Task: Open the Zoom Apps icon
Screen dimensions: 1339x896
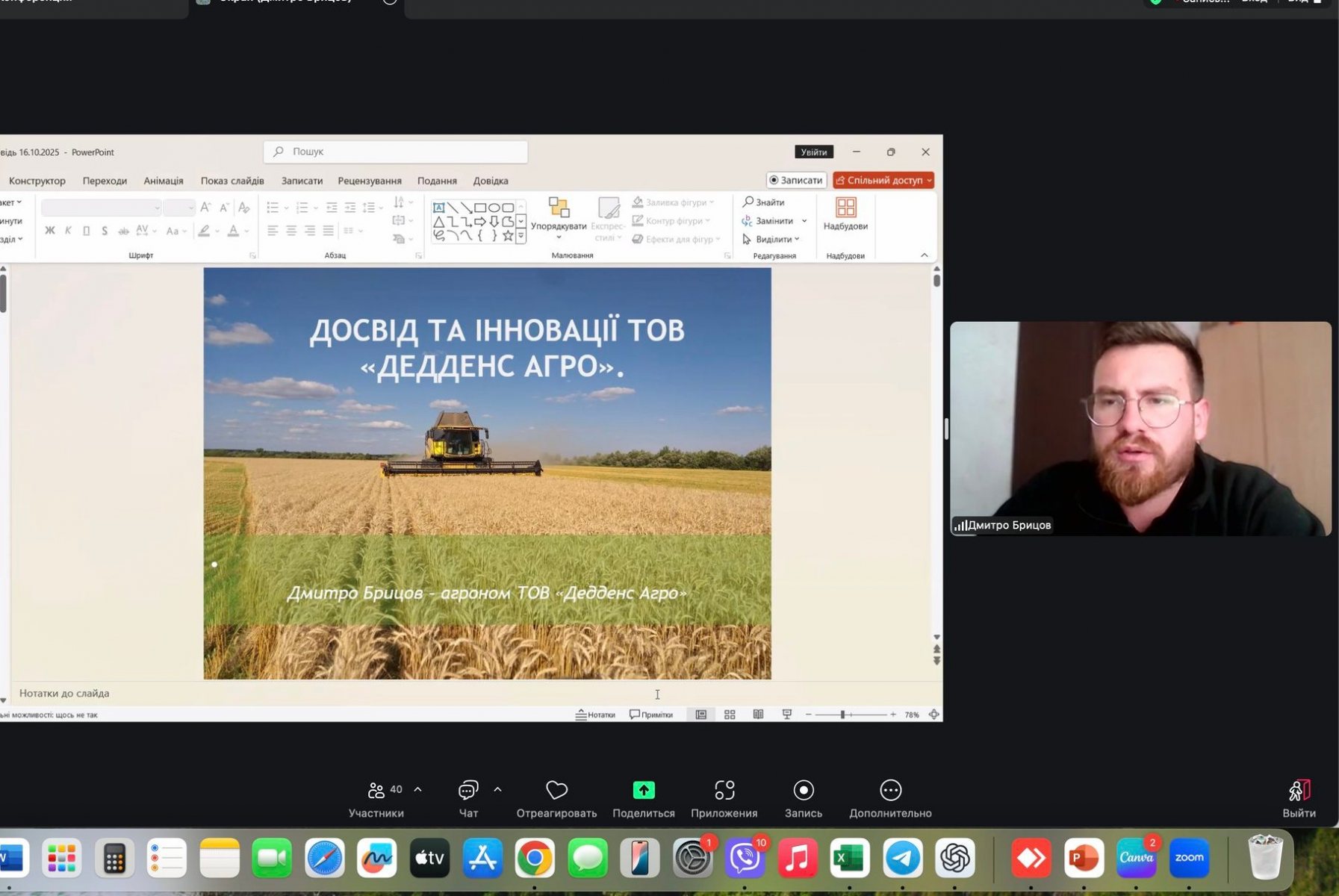Action: pos(724,790)
